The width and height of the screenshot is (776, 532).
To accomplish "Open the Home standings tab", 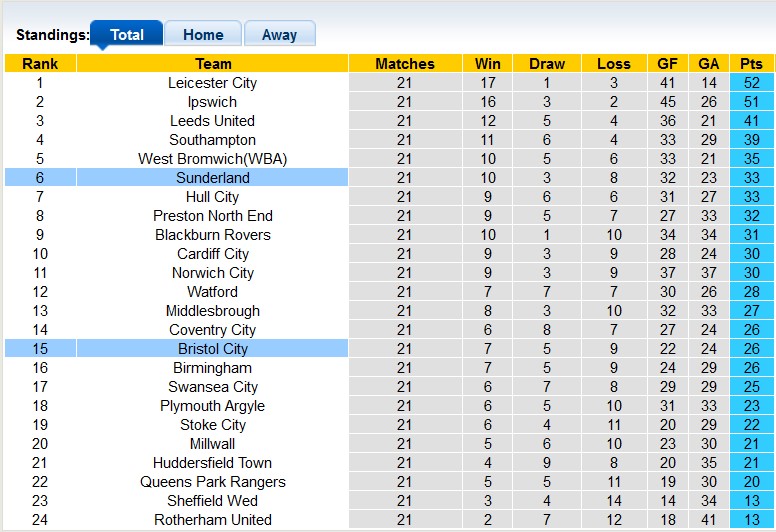I will tap(202, 35).
